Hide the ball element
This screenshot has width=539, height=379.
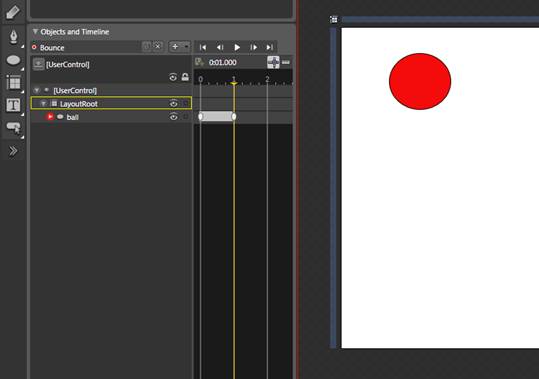174,117
